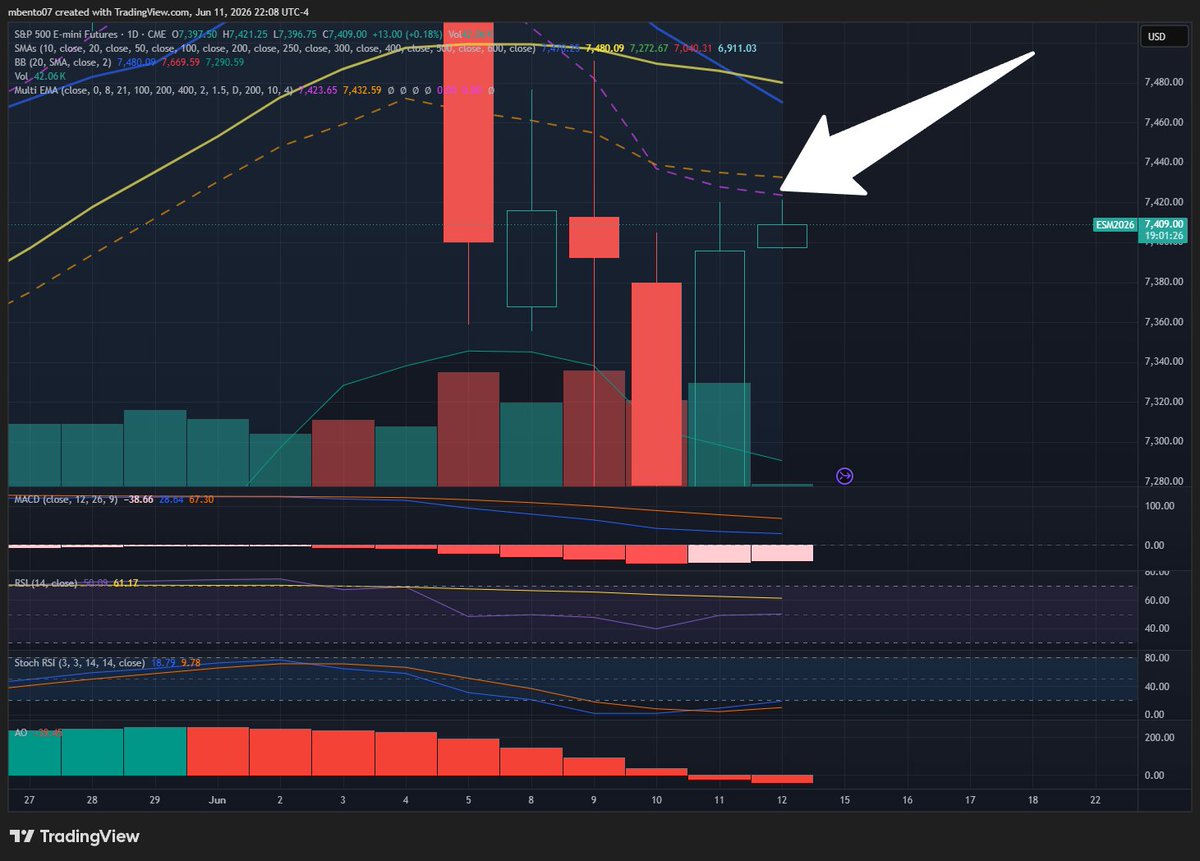The width and height of the screenshot is (1200, 861).
Task: Click the 15 date label on time axis
Action: point(844,800)
